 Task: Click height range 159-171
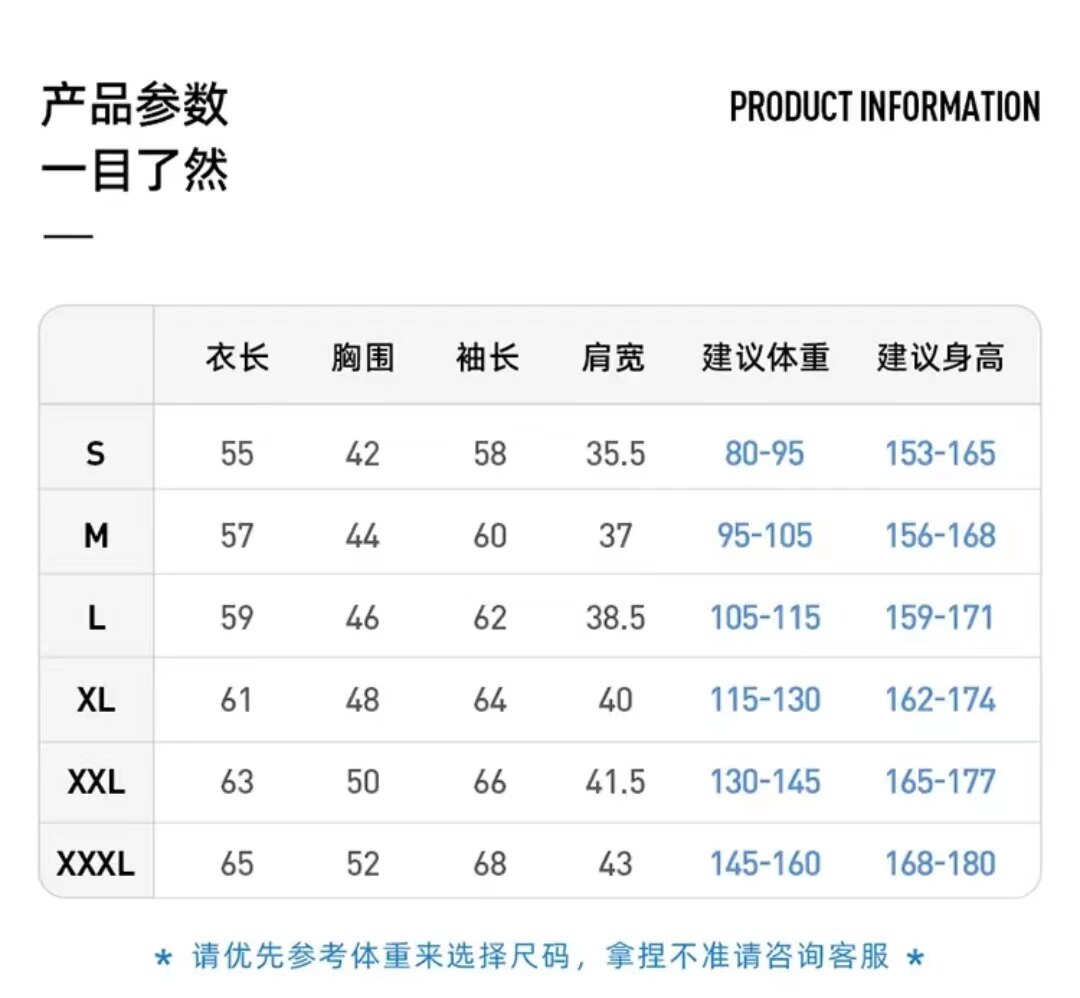(x=939, y=618)
